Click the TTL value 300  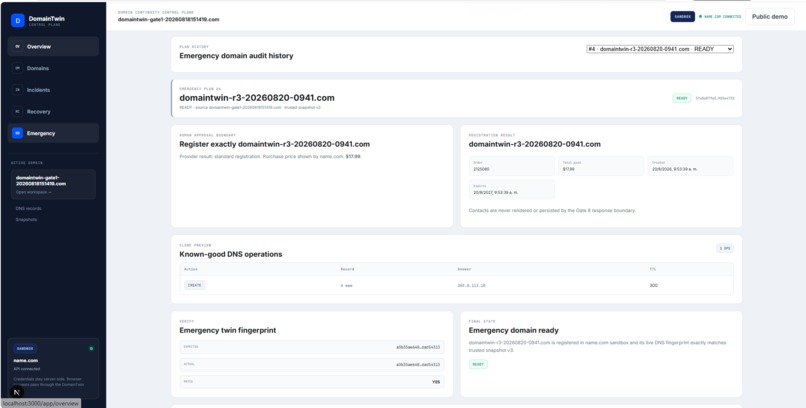pos(653,285)
